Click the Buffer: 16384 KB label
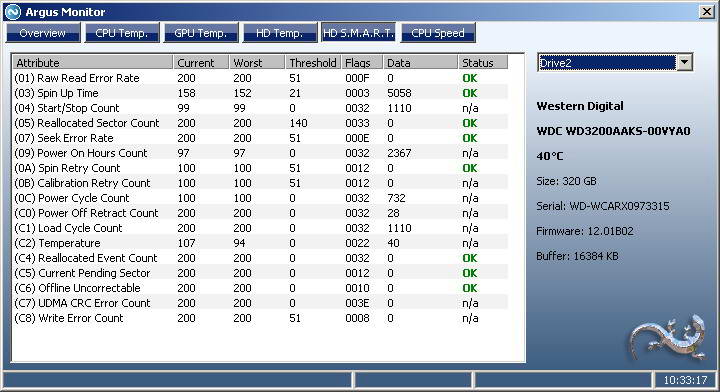The image size is (720, 392). pyautogui.click(x=577, y=256)
